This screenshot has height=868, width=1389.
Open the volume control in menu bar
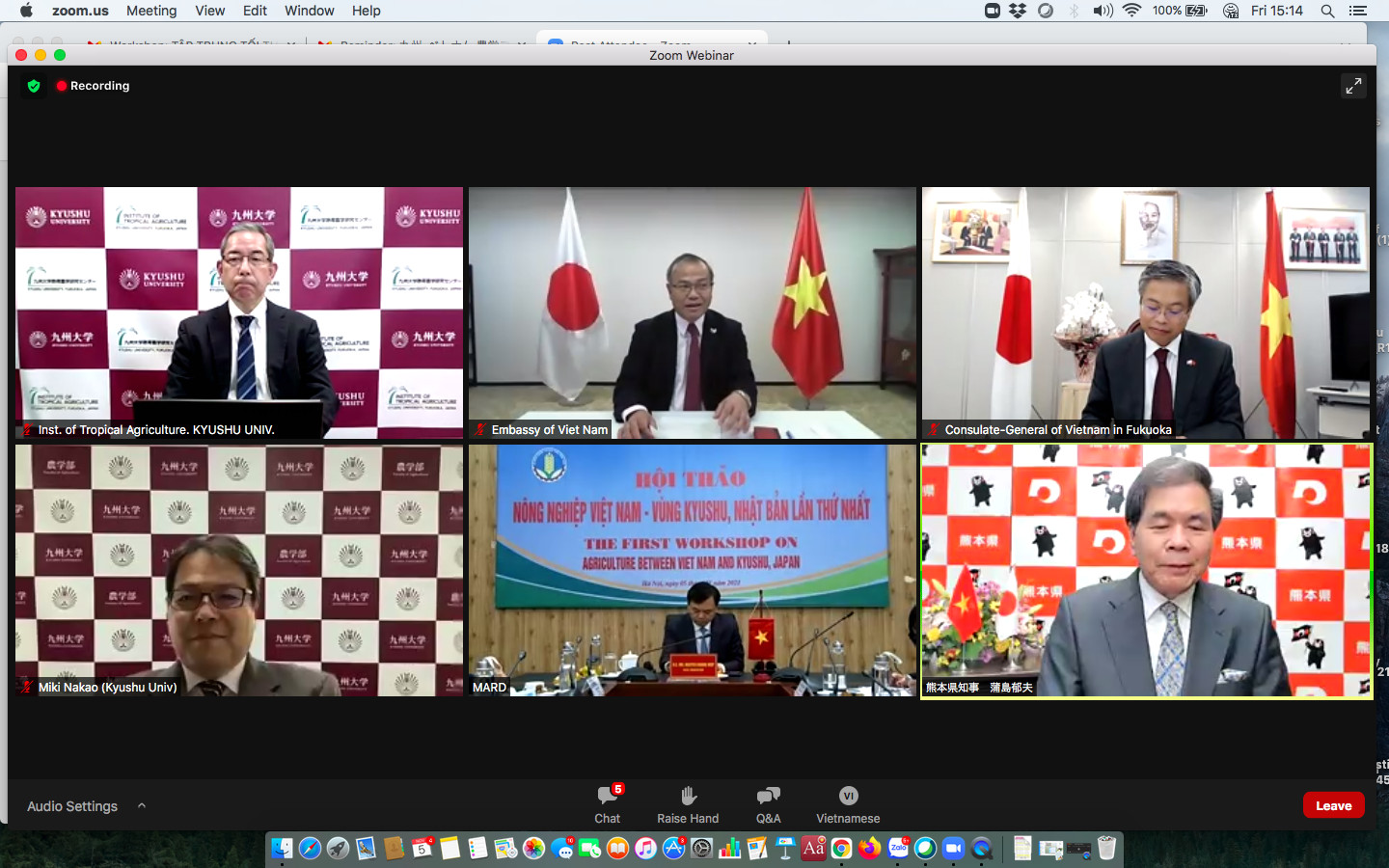(1103, 11)
